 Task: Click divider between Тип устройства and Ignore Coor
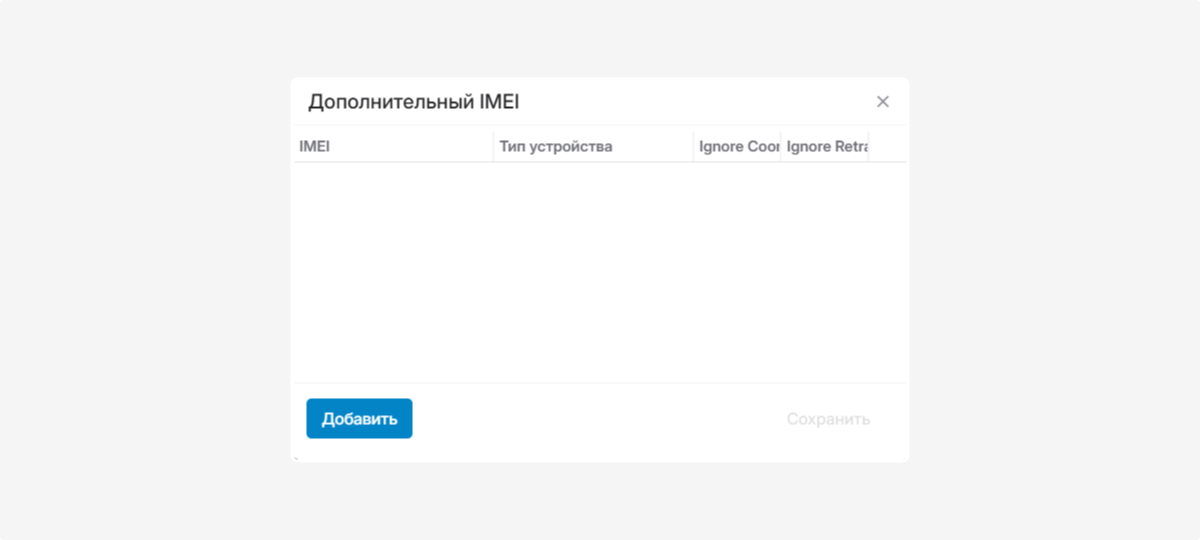(x=694, y=147)
